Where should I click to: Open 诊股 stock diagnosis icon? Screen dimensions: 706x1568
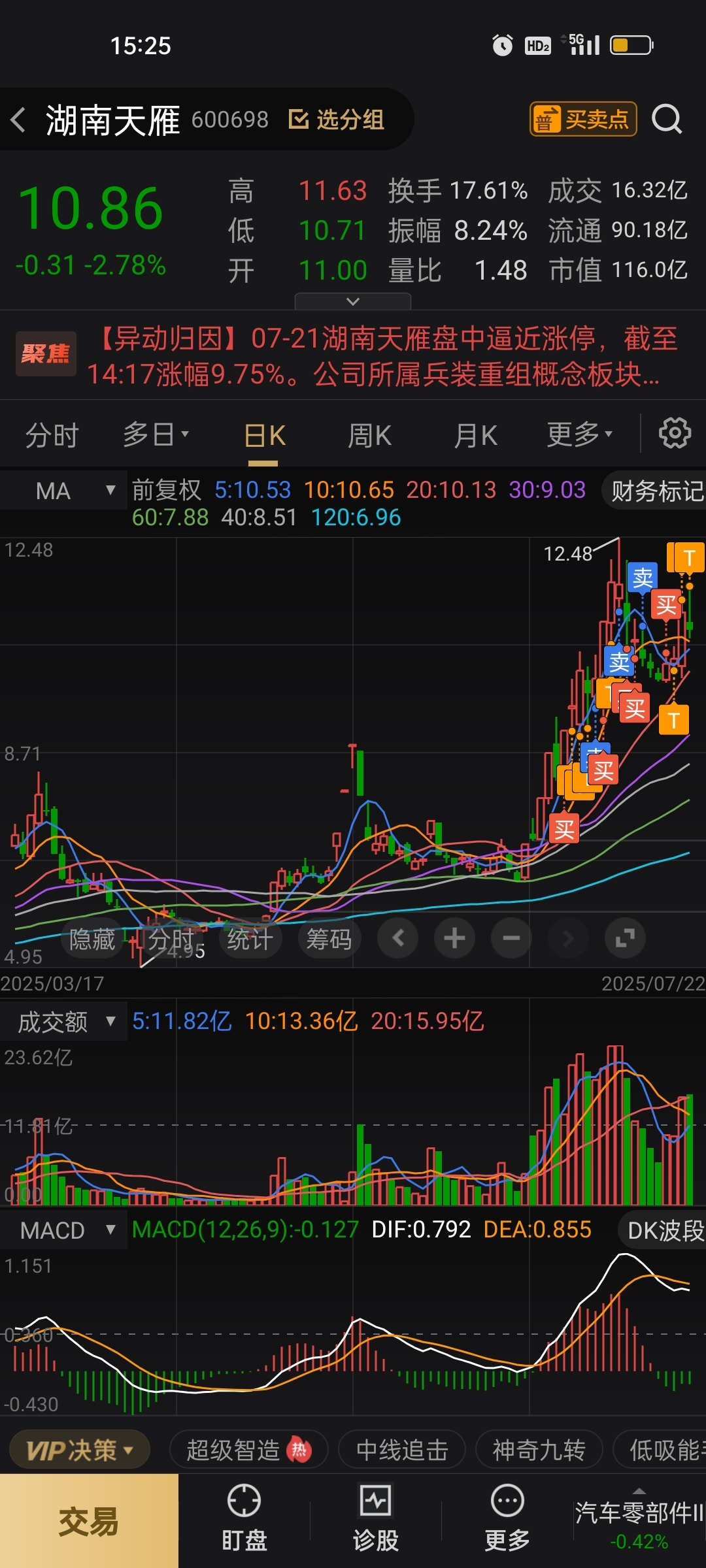coord(376,1519)
